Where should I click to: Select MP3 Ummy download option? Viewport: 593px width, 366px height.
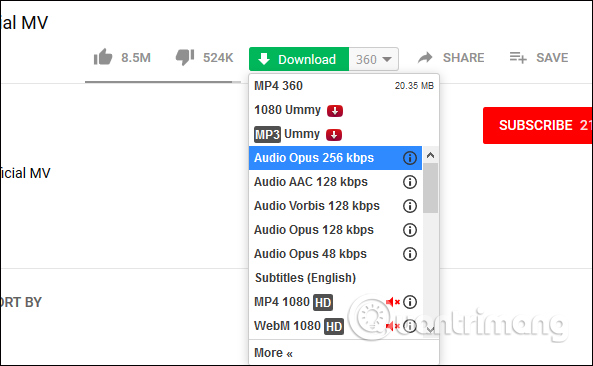[344, 134]
